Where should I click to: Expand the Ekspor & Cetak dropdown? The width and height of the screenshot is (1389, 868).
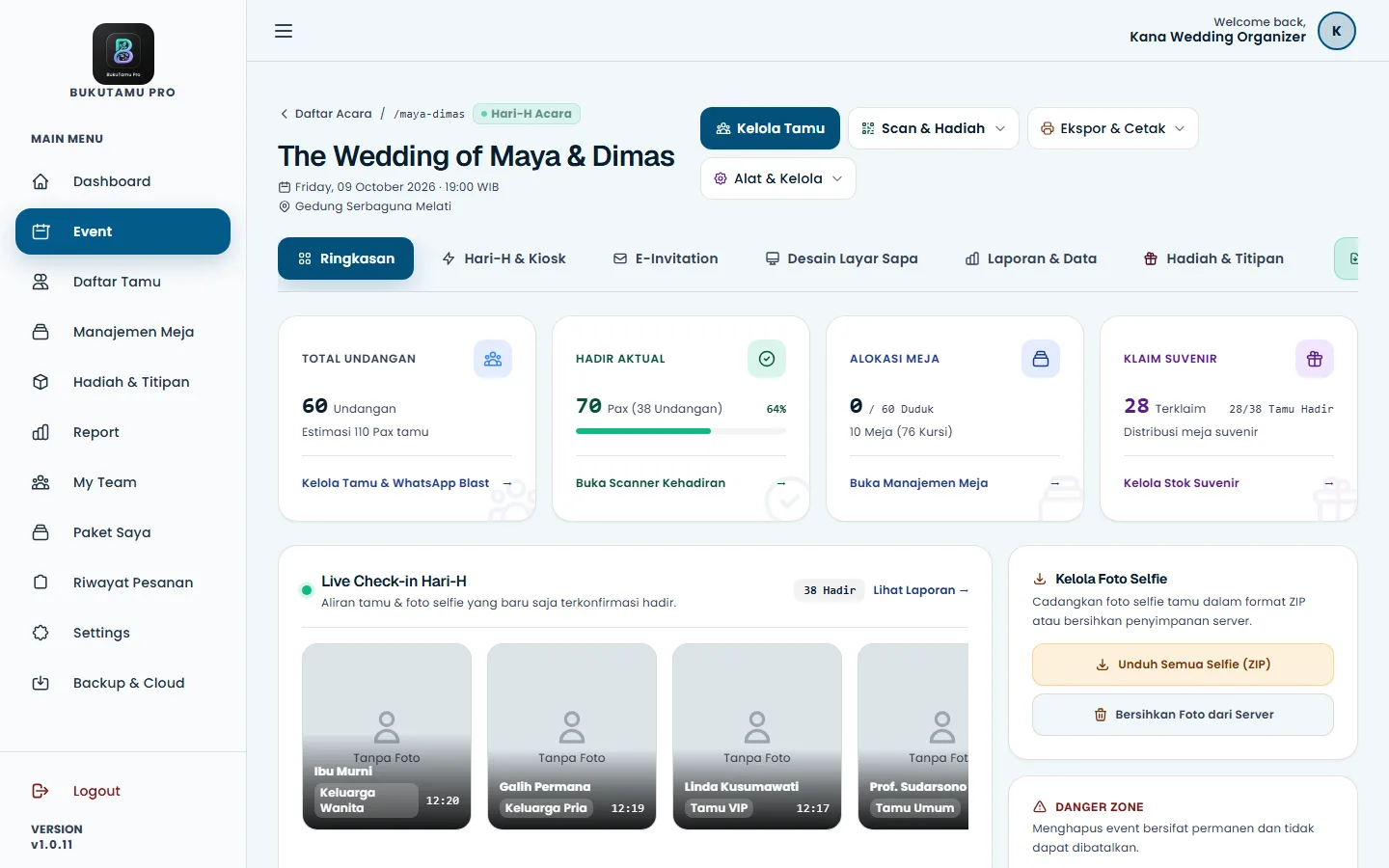1113,128
